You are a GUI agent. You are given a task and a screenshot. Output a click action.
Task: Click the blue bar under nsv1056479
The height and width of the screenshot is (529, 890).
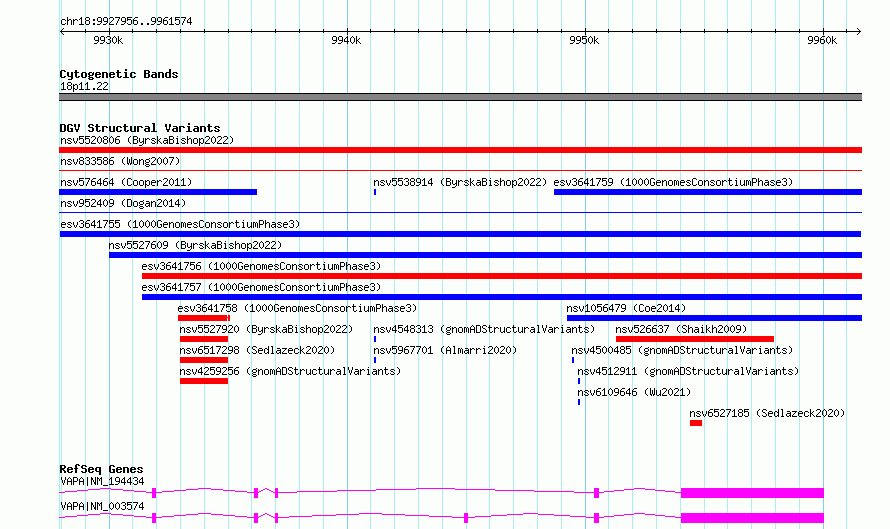(714, 318)
